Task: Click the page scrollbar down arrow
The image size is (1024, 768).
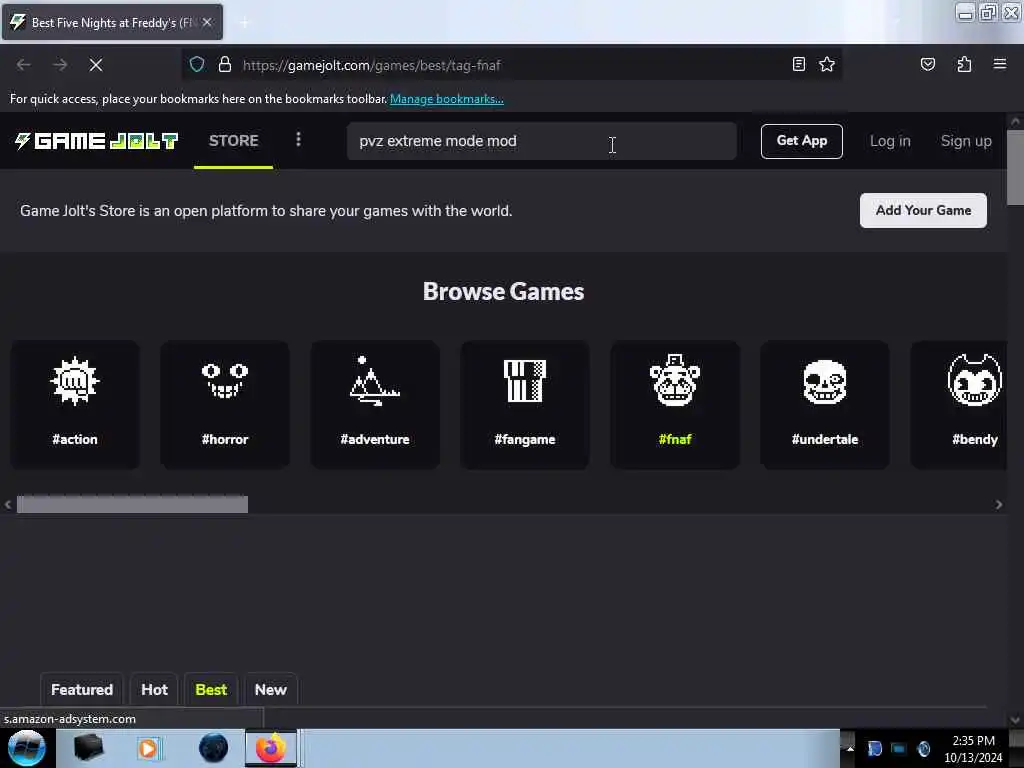Action: point(1015,720)
